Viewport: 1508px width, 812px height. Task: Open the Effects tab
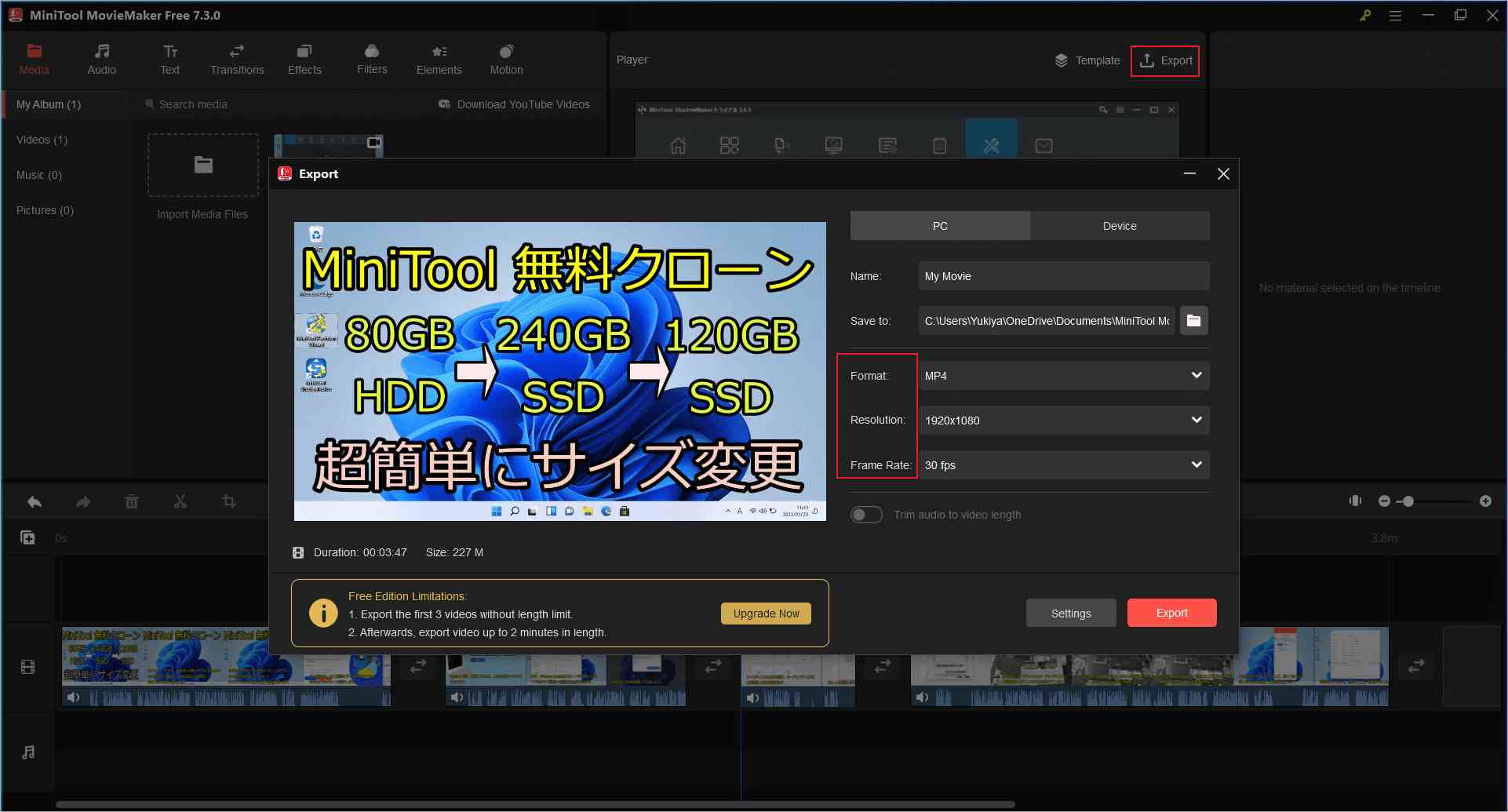(x=304, y=60)
